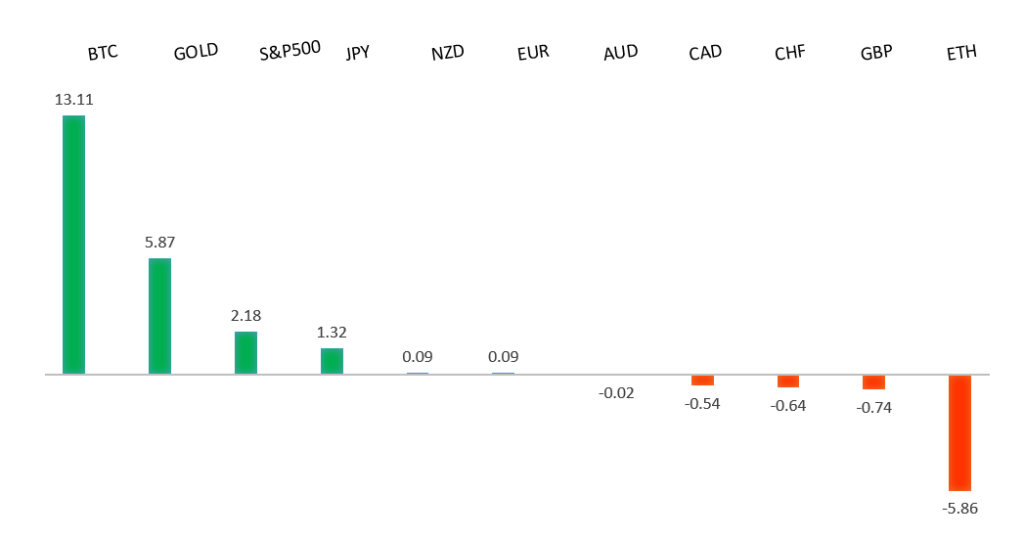The height and width of the screenshot is (539, 1024).
Task: Click the JPY green bar
Action: (x=332, y=361)
